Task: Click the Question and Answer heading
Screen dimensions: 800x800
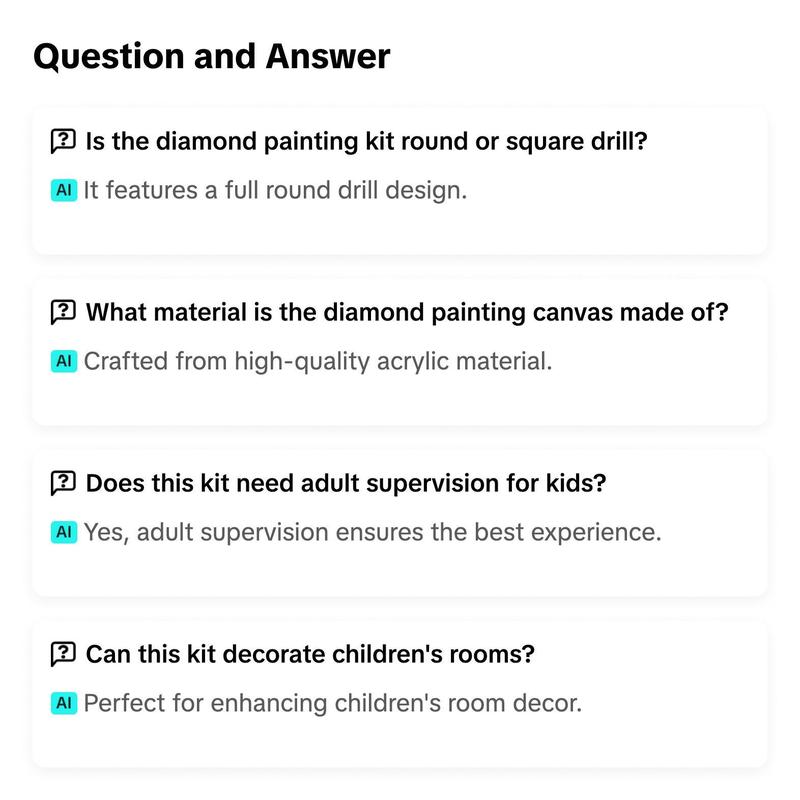Action: 212,56
